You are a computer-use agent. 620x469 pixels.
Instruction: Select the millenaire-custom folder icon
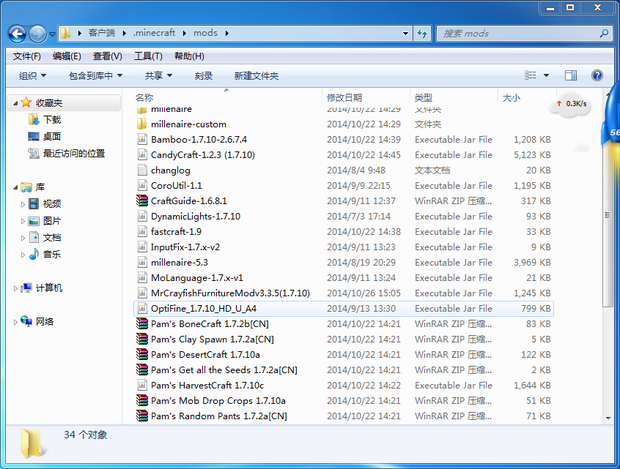pos(142,124)
